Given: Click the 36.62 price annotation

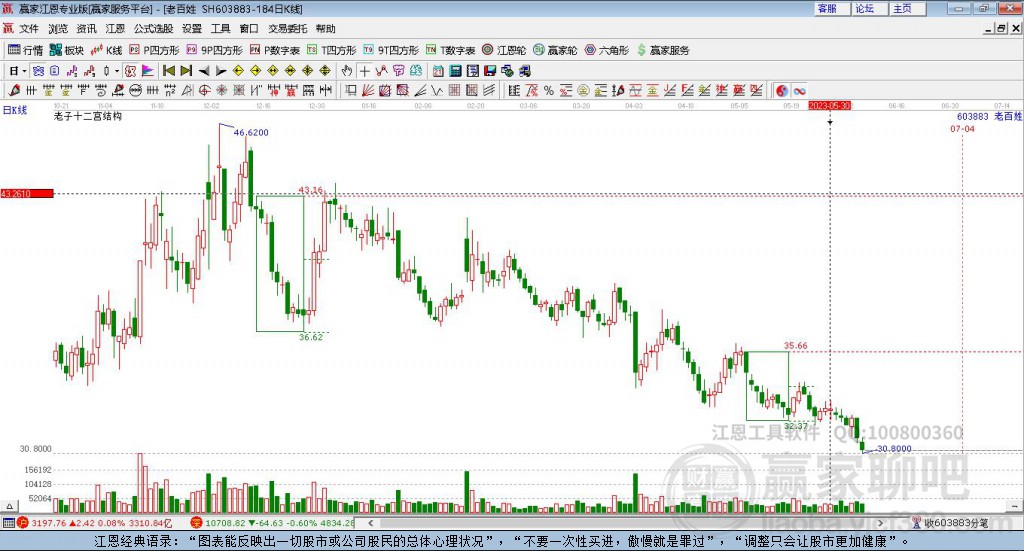Looking at the screenshot, I should click(311, 337).
